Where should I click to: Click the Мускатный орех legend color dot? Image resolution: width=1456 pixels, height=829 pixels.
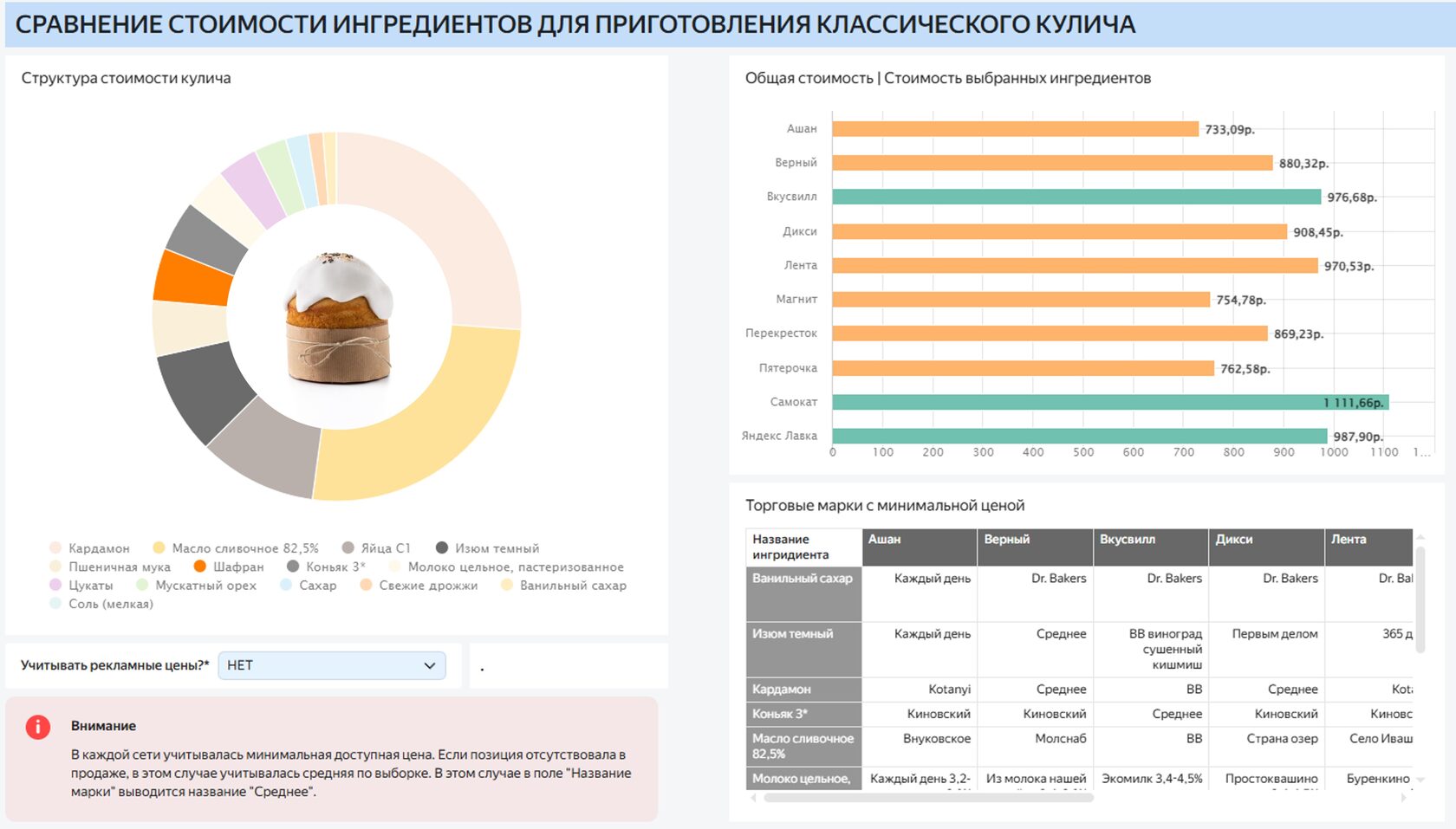pyautogui.click(x=142, y=586)
